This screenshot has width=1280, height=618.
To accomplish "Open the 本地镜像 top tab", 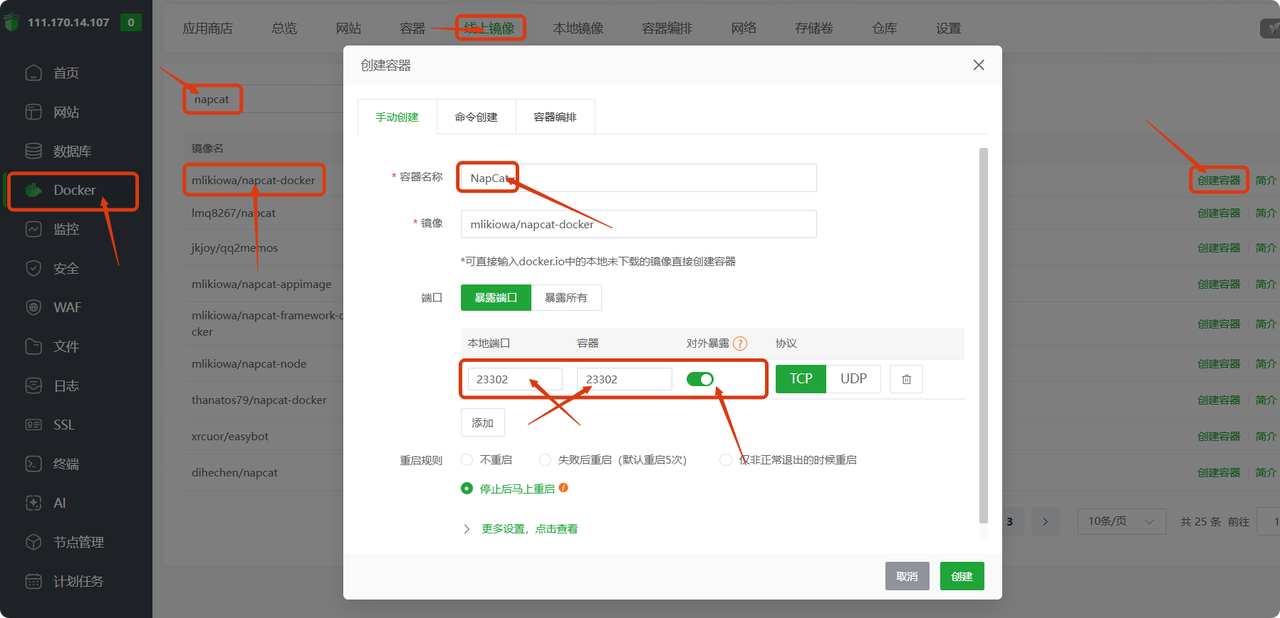I will [578, 28].
